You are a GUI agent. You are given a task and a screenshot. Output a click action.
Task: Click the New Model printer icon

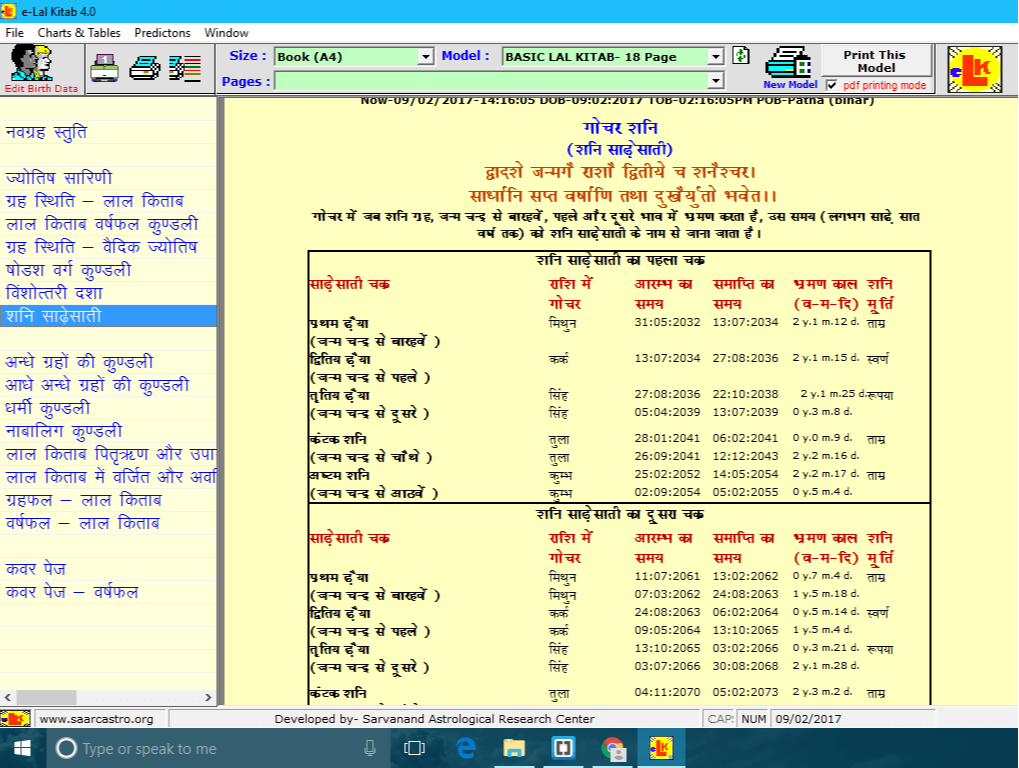[x=789, y=64]
